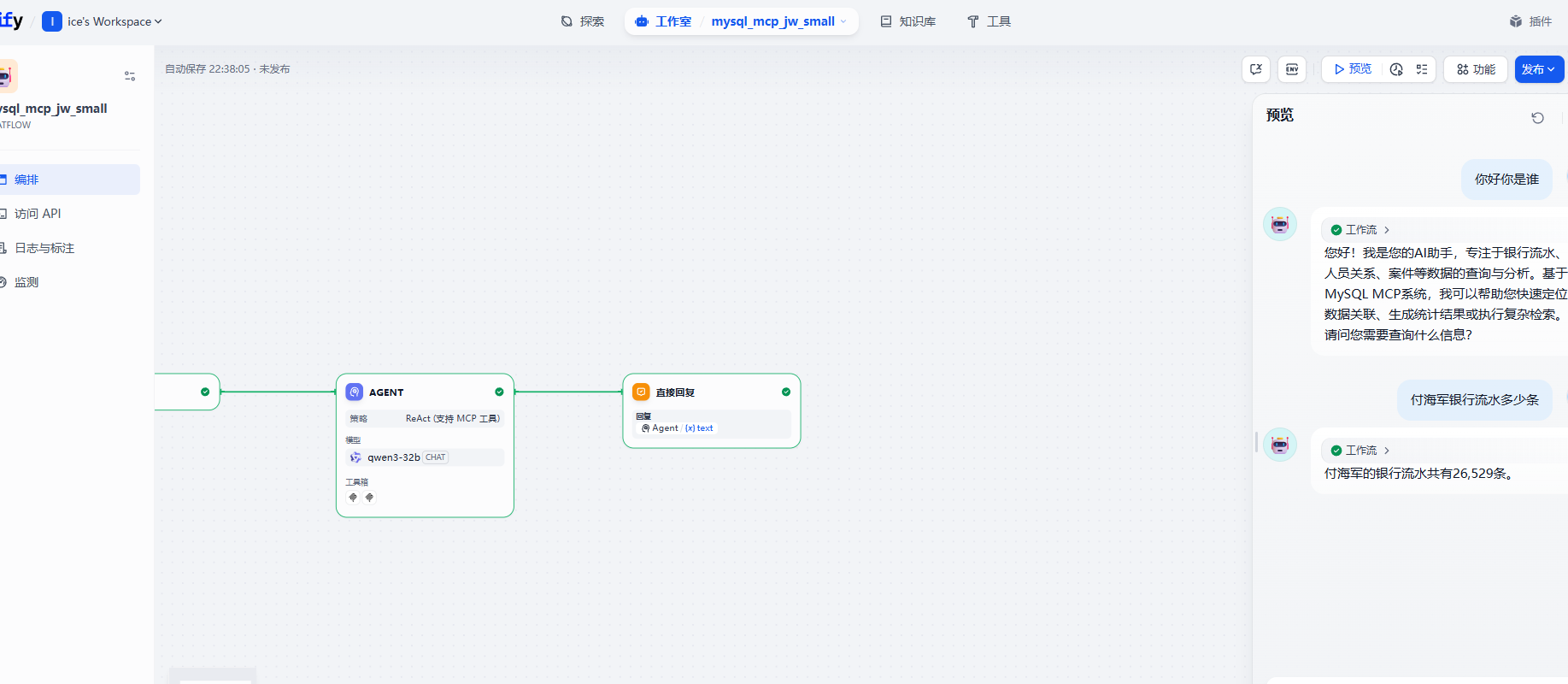Open the chat variables (conversation) icon
This screenshot has height=684, width=1568.
pos(1256,69)
